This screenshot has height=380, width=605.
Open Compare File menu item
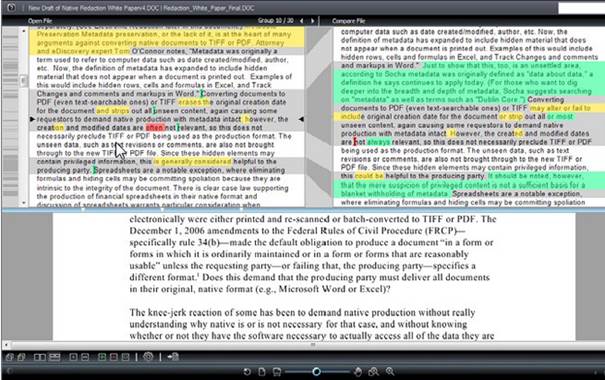(x=348, y=21)
